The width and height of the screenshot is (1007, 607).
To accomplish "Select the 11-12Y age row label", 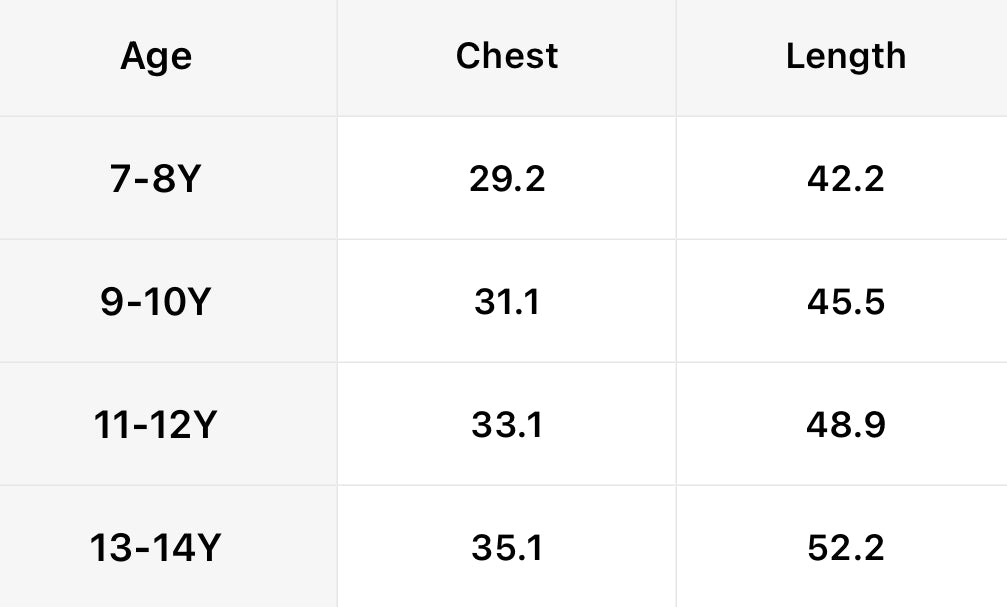I will point(156,426).
